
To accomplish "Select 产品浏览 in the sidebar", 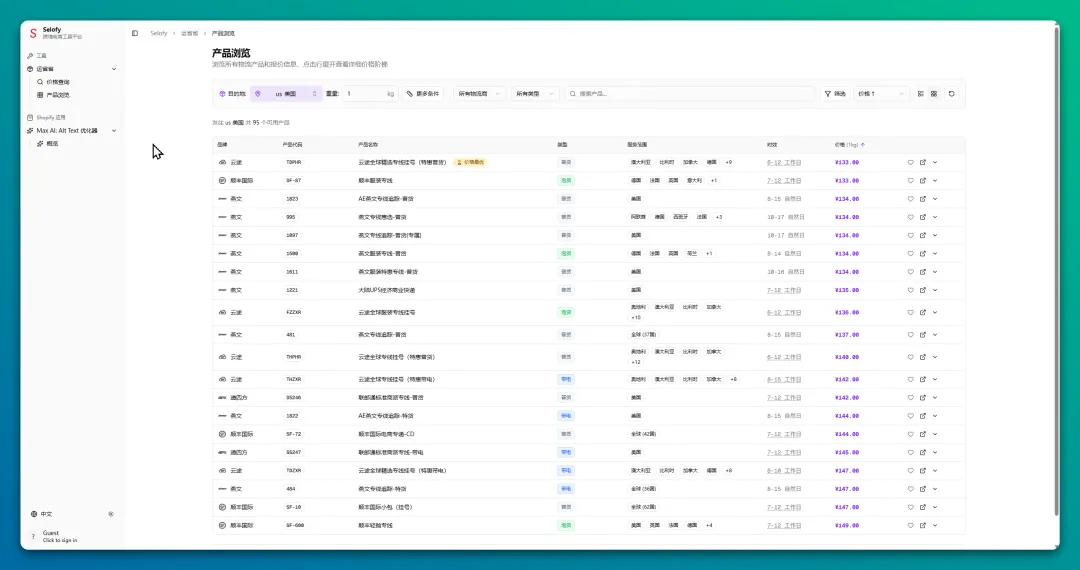I will point(57,95).
